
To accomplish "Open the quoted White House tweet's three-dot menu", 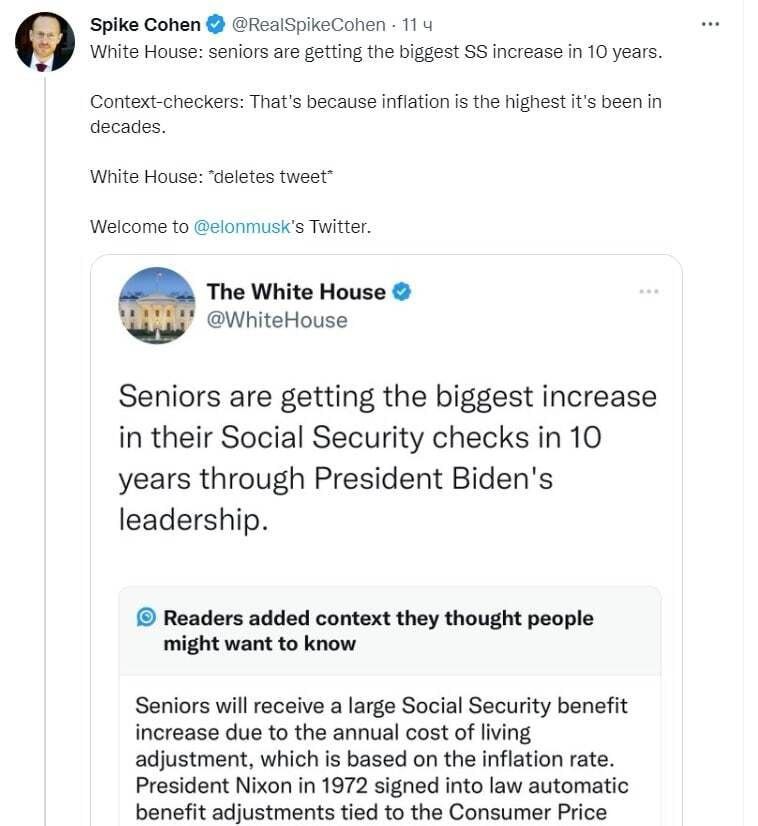I will click(x=649, y=291).
